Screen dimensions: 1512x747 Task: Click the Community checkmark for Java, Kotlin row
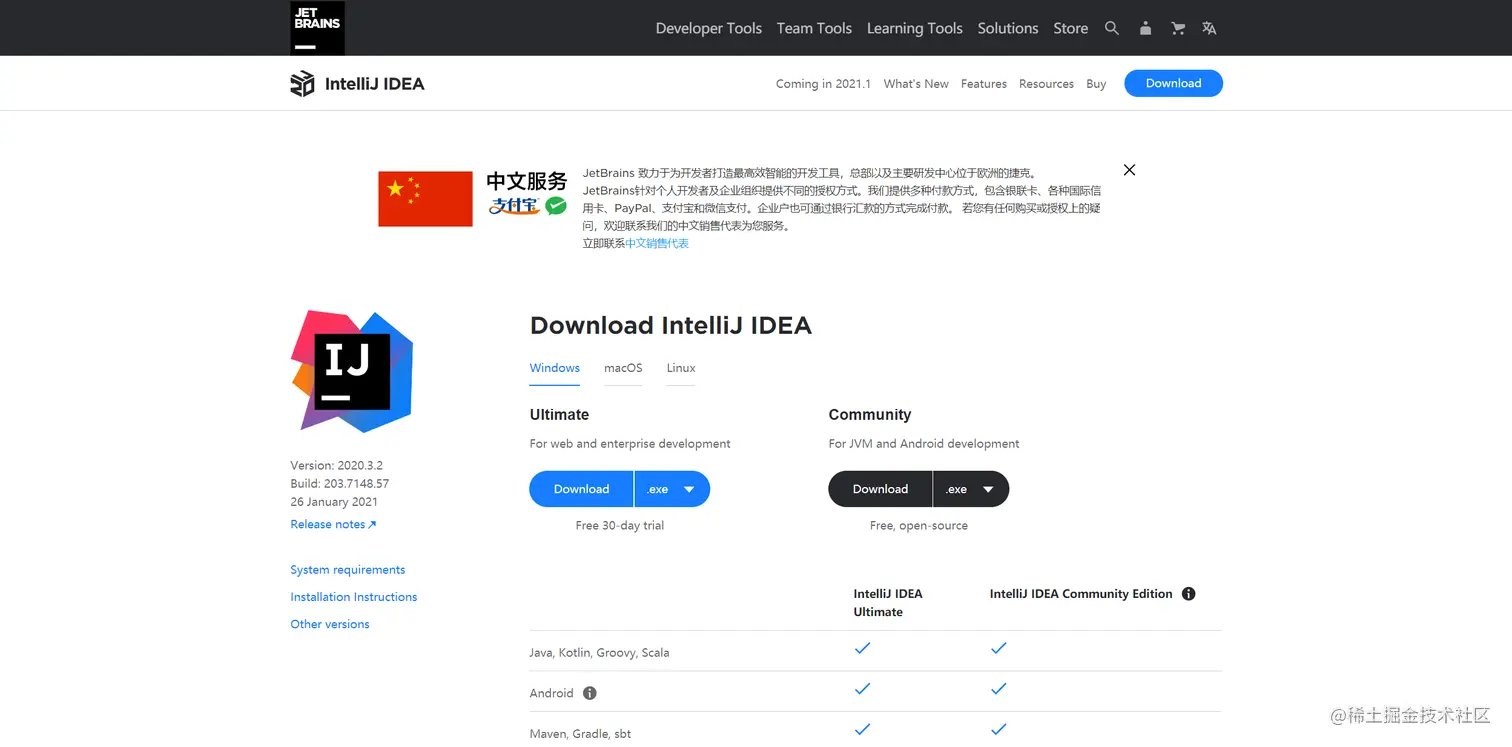coord(998,648)
